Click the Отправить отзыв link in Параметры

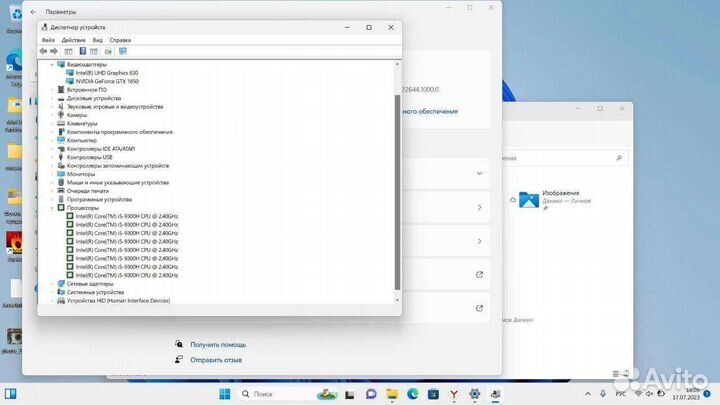(x=216, y=360)
